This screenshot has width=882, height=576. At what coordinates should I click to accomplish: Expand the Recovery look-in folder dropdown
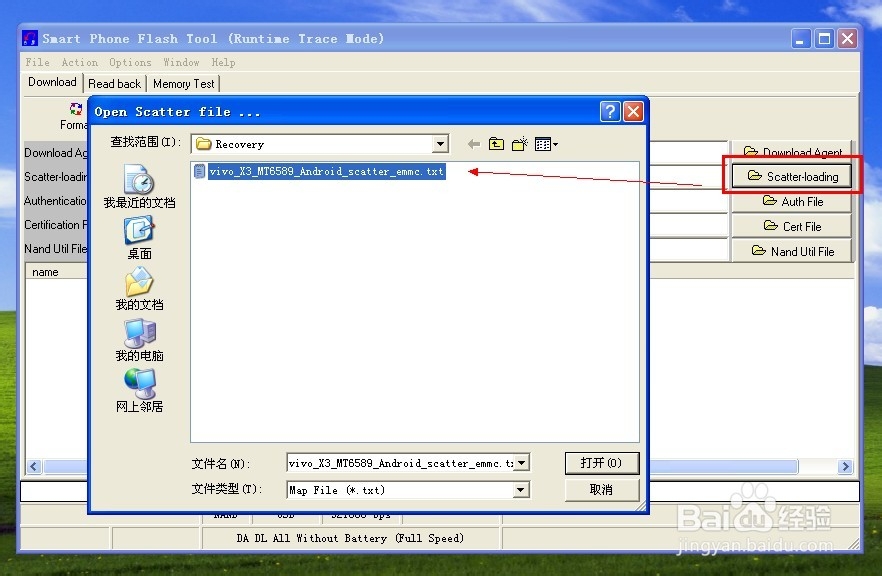tap(440, 145)
